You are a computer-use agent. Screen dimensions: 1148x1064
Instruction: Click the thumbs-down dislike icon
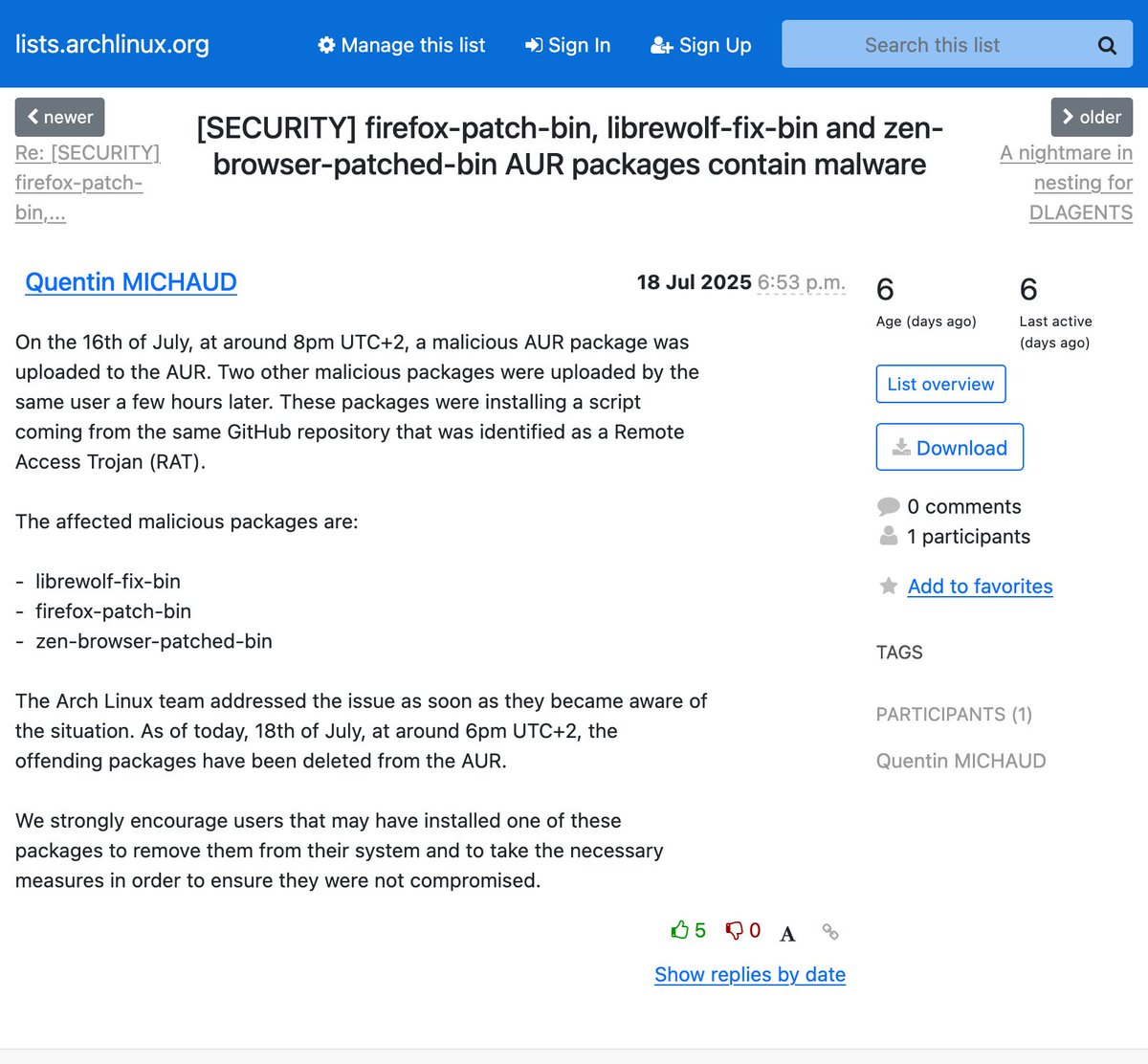point(735,930)
